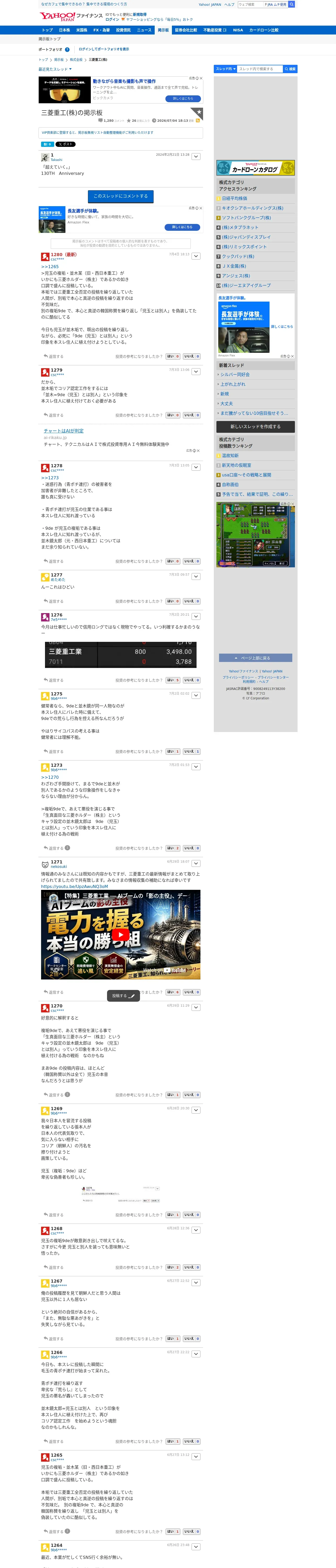Click the ウェブ検索 input field
336x1568 pixels.
pos(250,4)
